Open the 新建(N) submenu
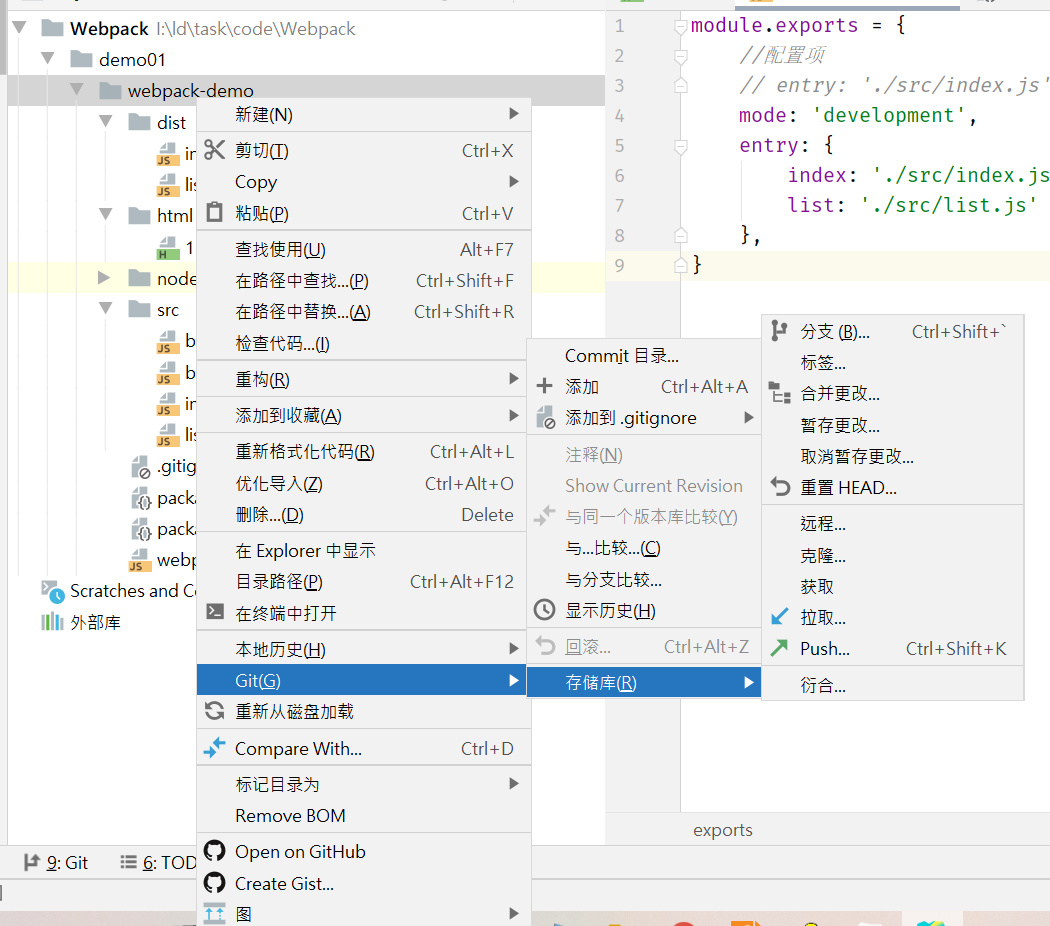 pos(364,114)
